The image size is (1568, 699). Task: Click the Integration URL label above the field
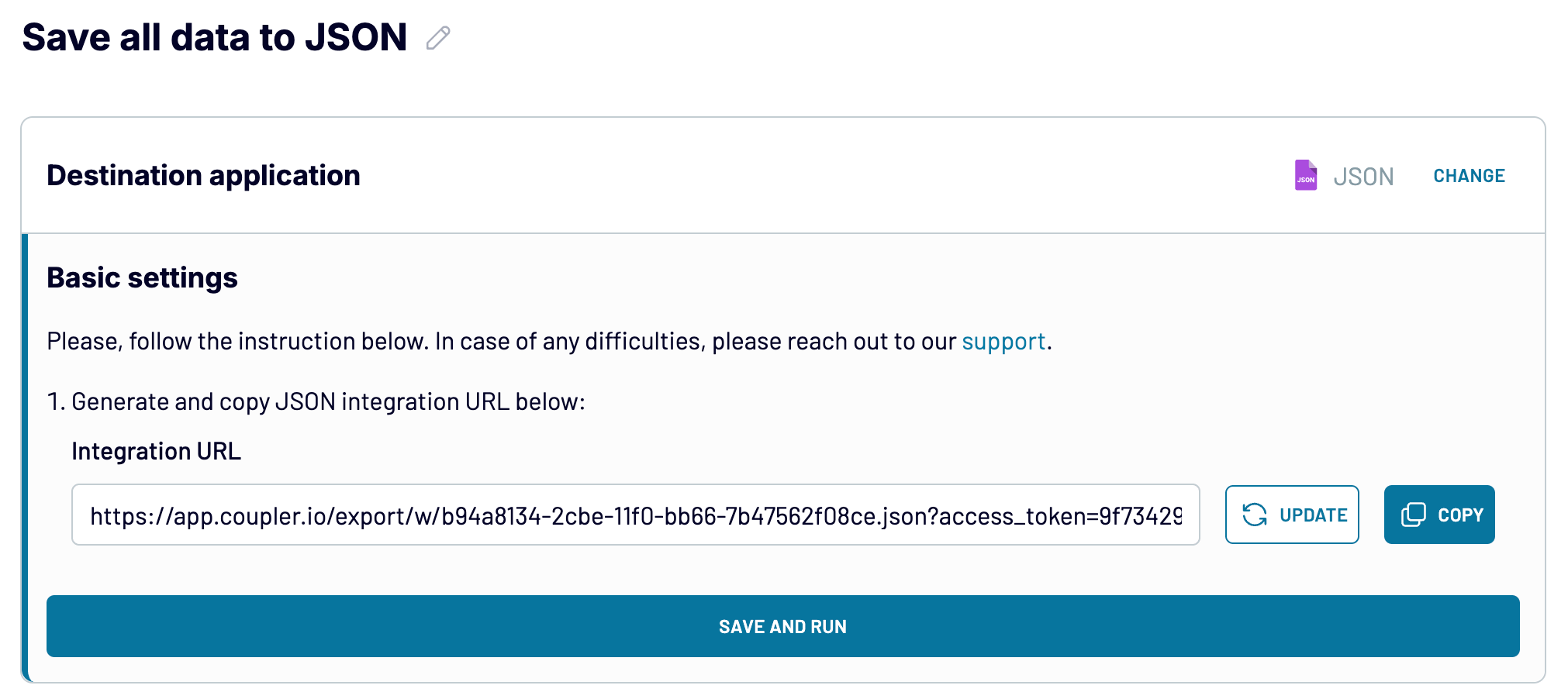point(156,450)
